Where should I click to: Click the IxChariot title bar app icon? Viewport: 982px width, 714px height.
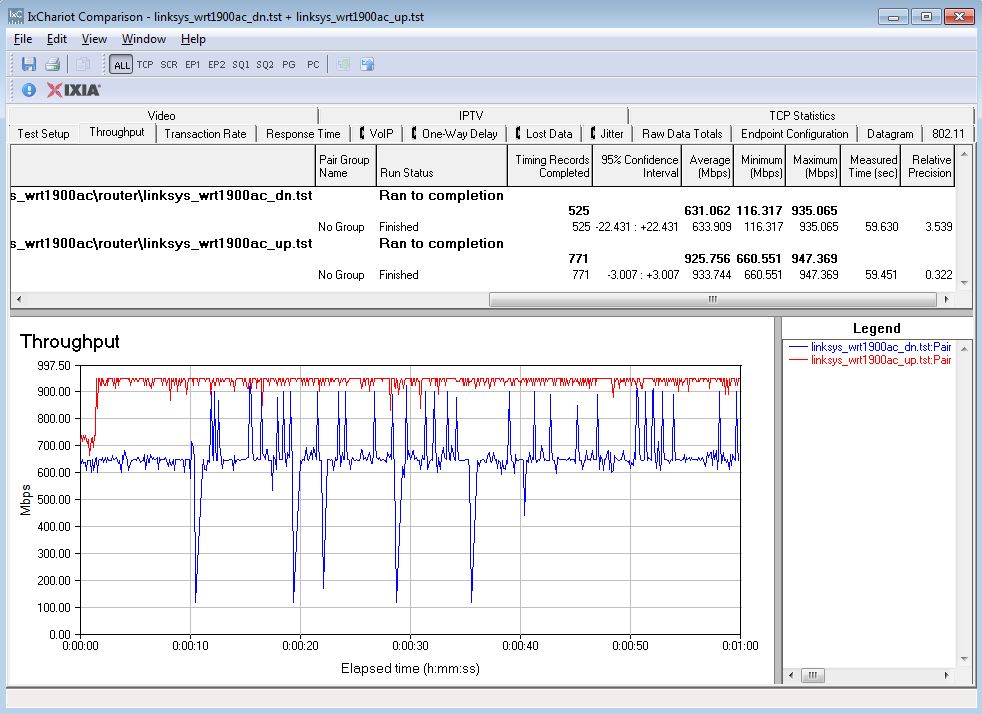coord(16,16)
